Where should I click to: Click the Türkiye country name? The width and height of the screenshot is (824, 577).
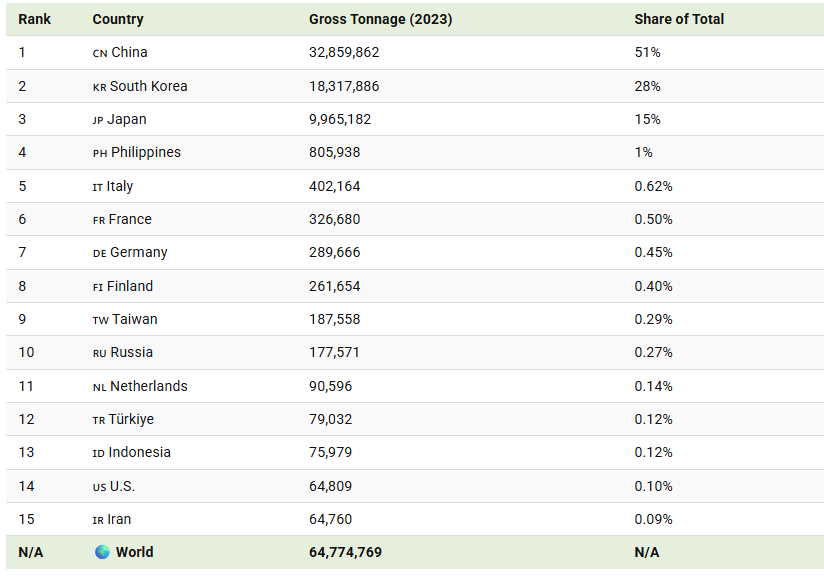point(131,419)
